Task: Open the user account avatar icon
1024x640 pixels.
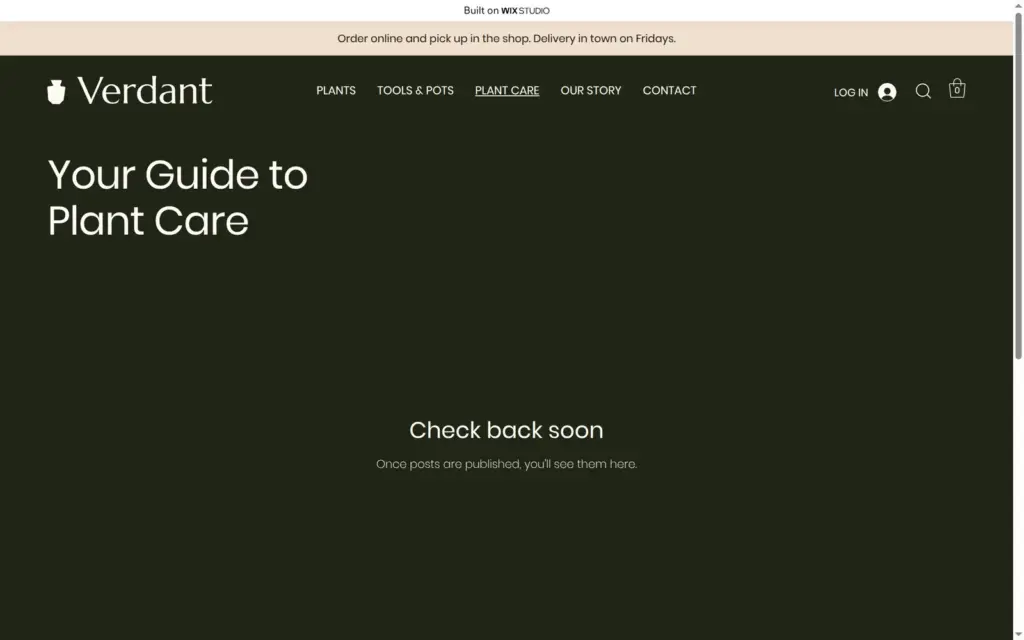Action: (887, 92)
